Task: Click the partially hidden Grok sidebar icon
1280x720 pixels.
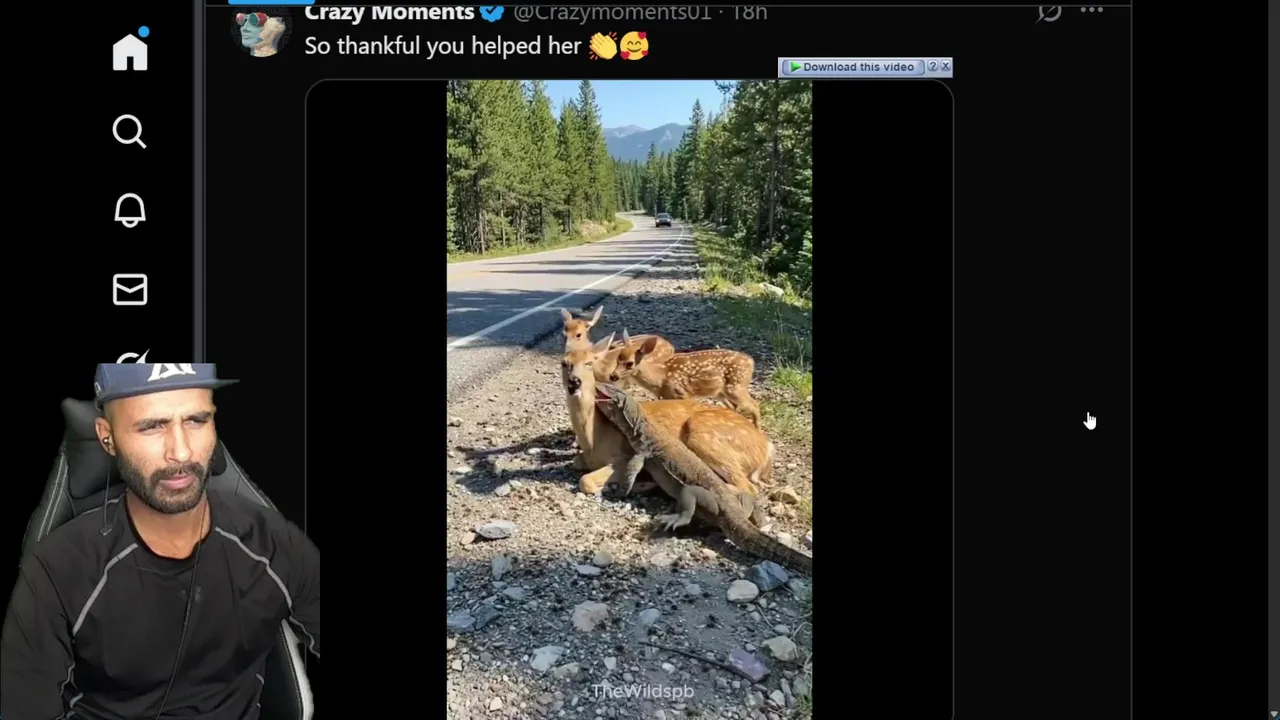Action: (x=133, y=359)
